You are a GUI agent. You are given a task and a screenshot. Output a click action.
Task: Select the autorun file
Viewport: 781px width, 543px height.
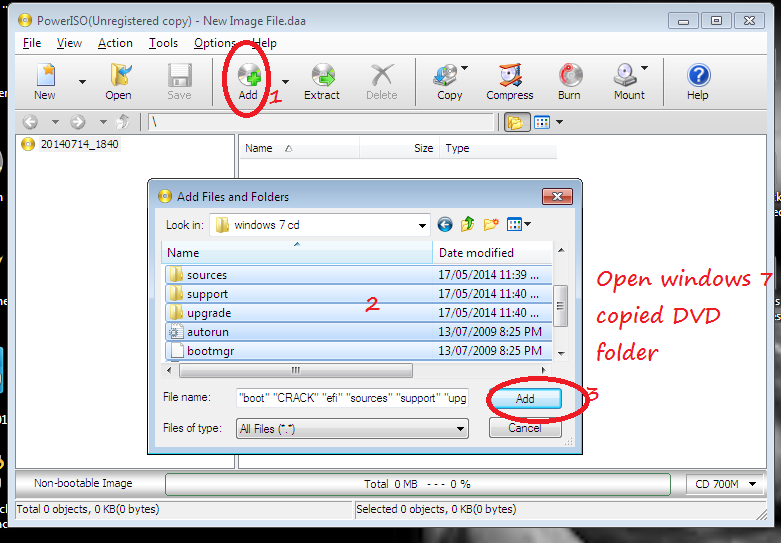pyautogui.click(x=358, y=332)
